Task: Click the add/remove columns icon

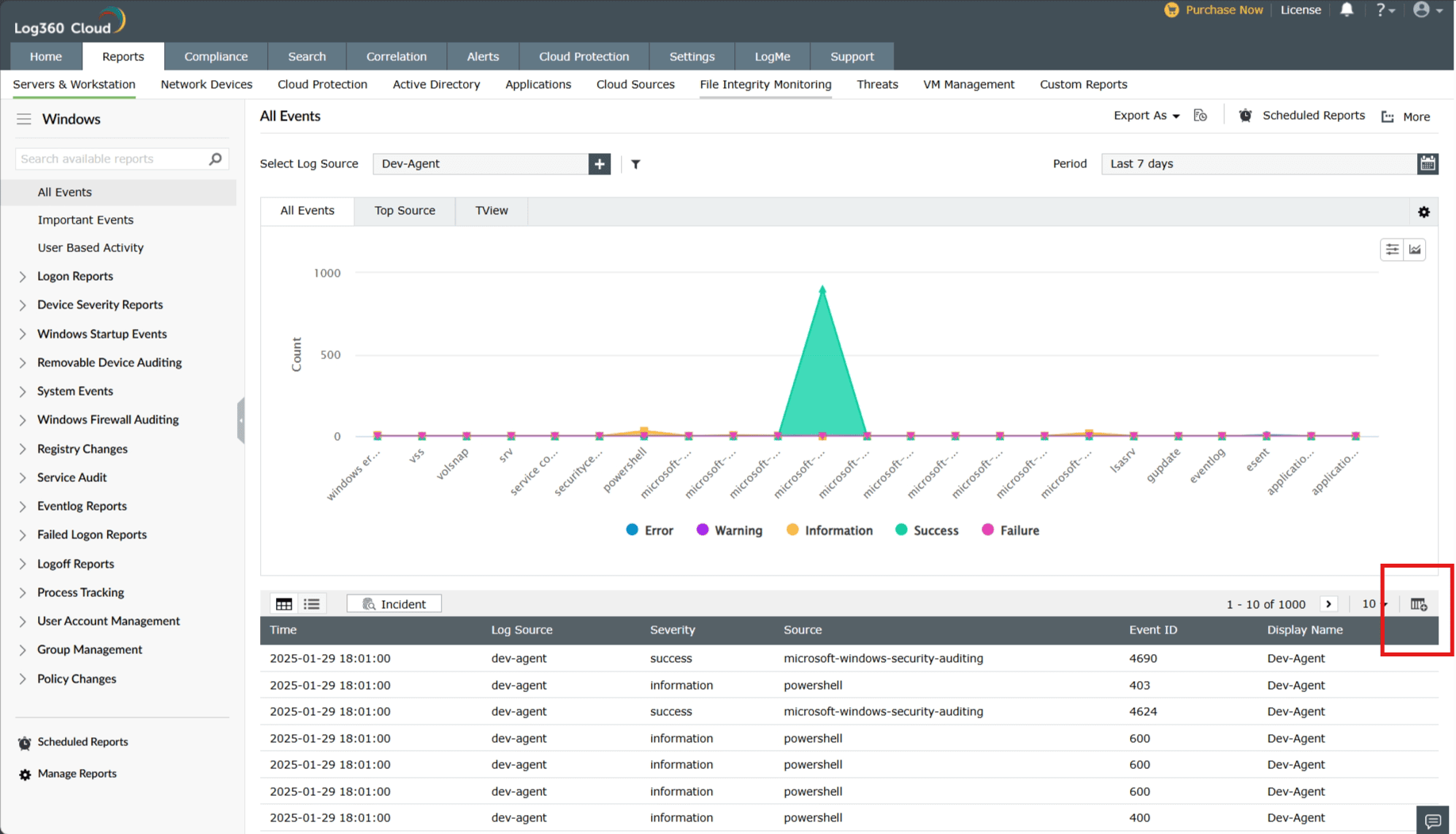Action: click(1419, 605)
